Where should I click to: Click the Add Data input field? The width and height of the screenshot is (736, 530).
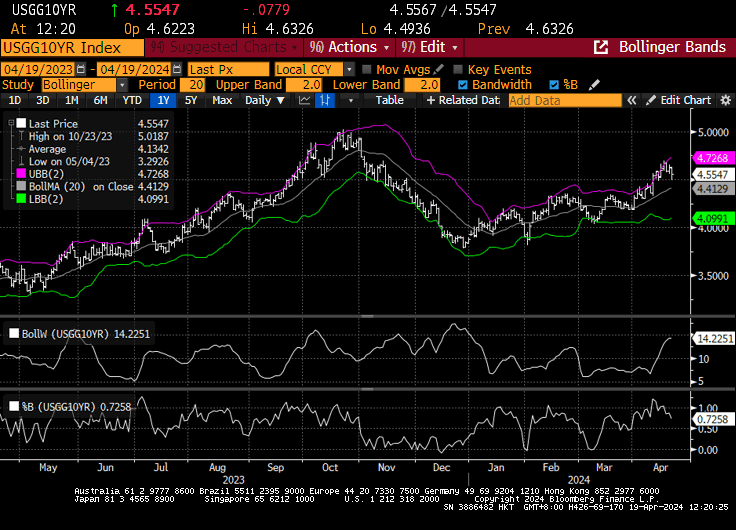[x=565, y=100]
